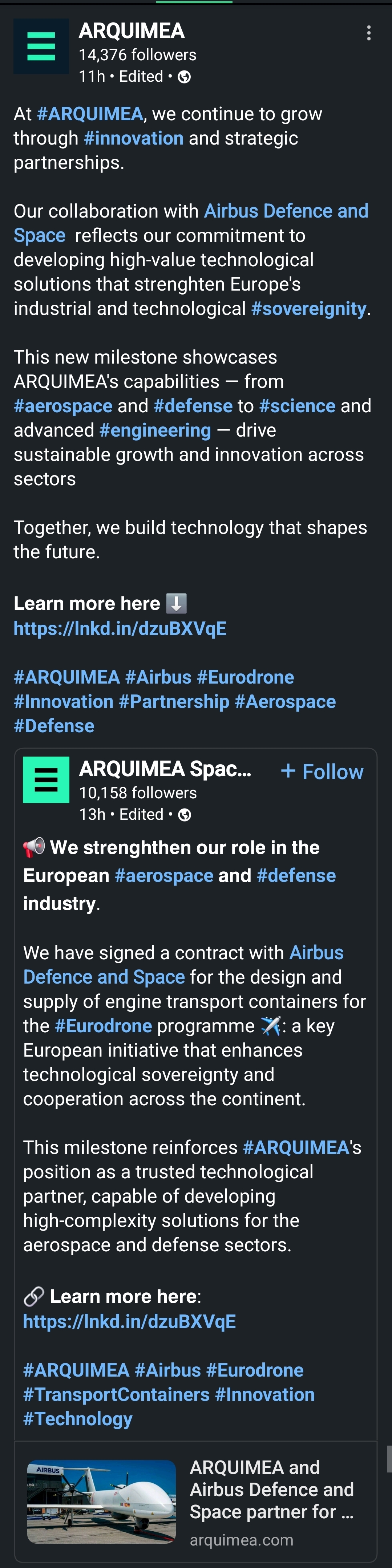The width and height of the screenshot is (392, 1568).
Task: Tap the #engineering hashtag
Action: (155, 430)
